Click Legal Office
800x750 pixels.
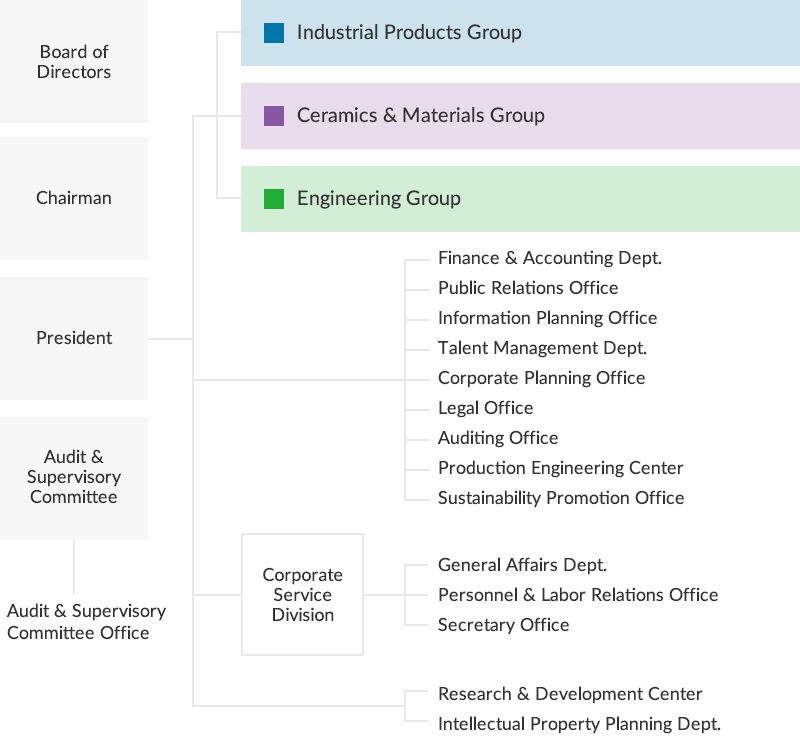[x=485, y=408]
